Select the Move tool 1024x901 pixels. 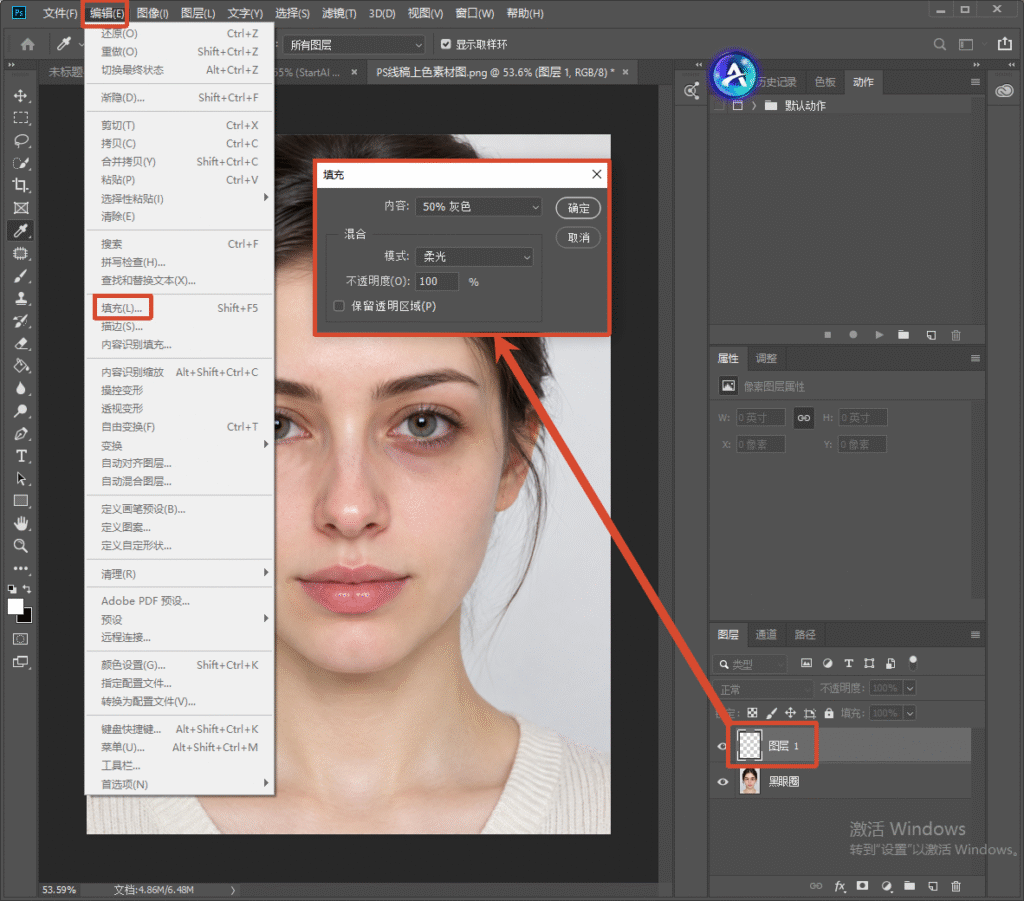pyautogui.click(x=21, y=95)
